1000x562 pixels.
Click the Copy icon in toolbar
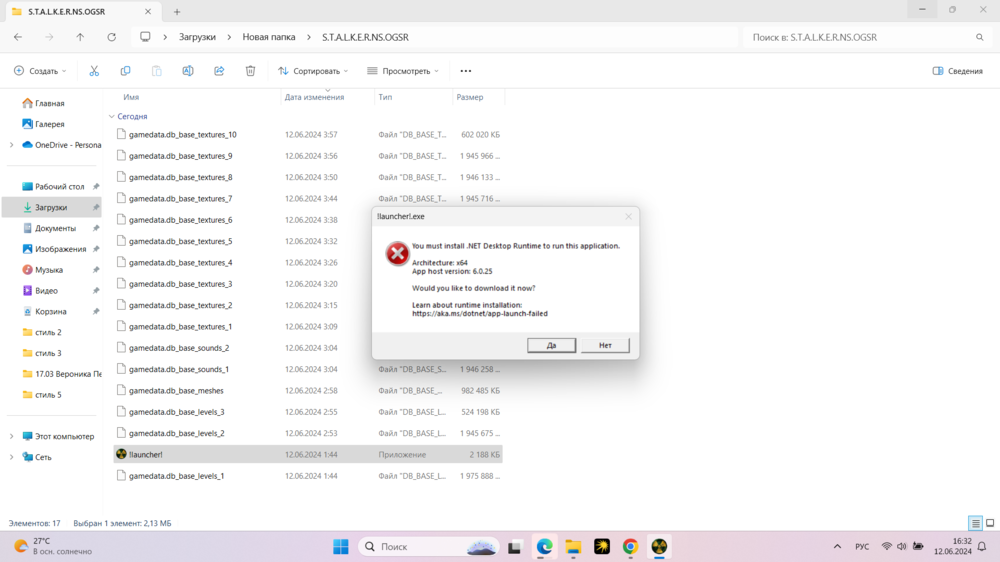coord(125,71)
